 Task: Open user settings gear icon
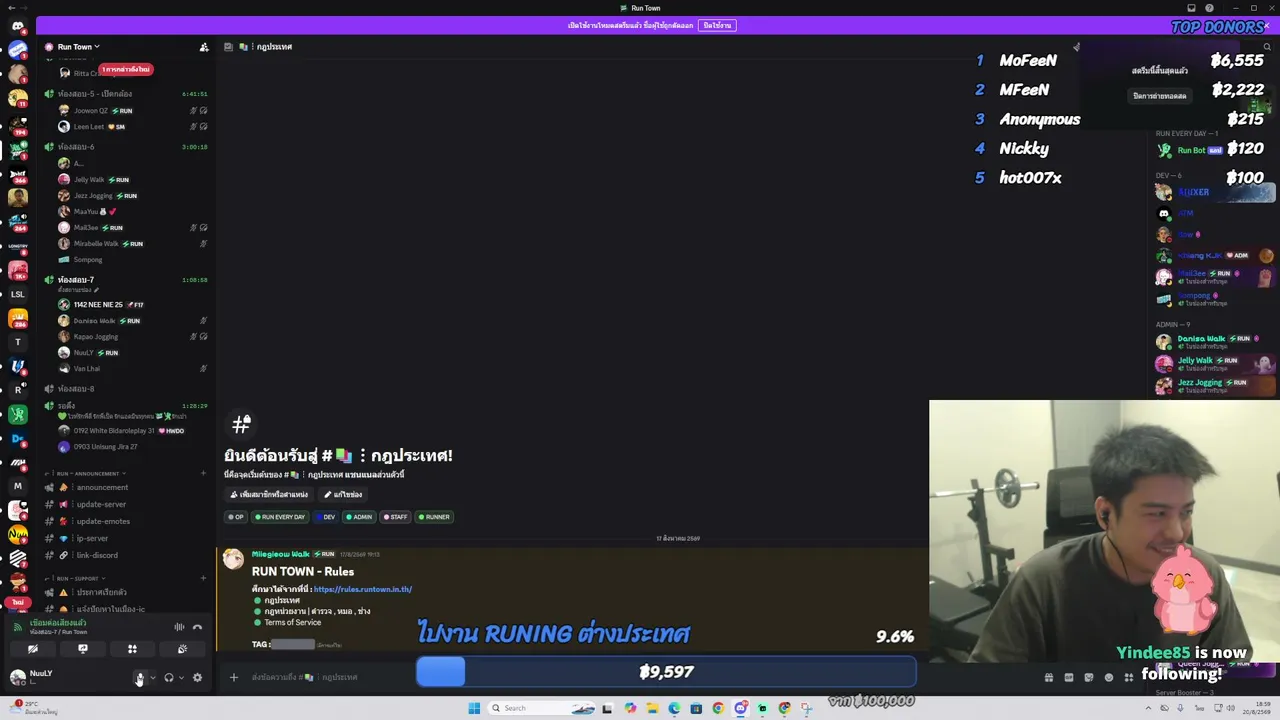pyautogui.click(x=197, y=677)
